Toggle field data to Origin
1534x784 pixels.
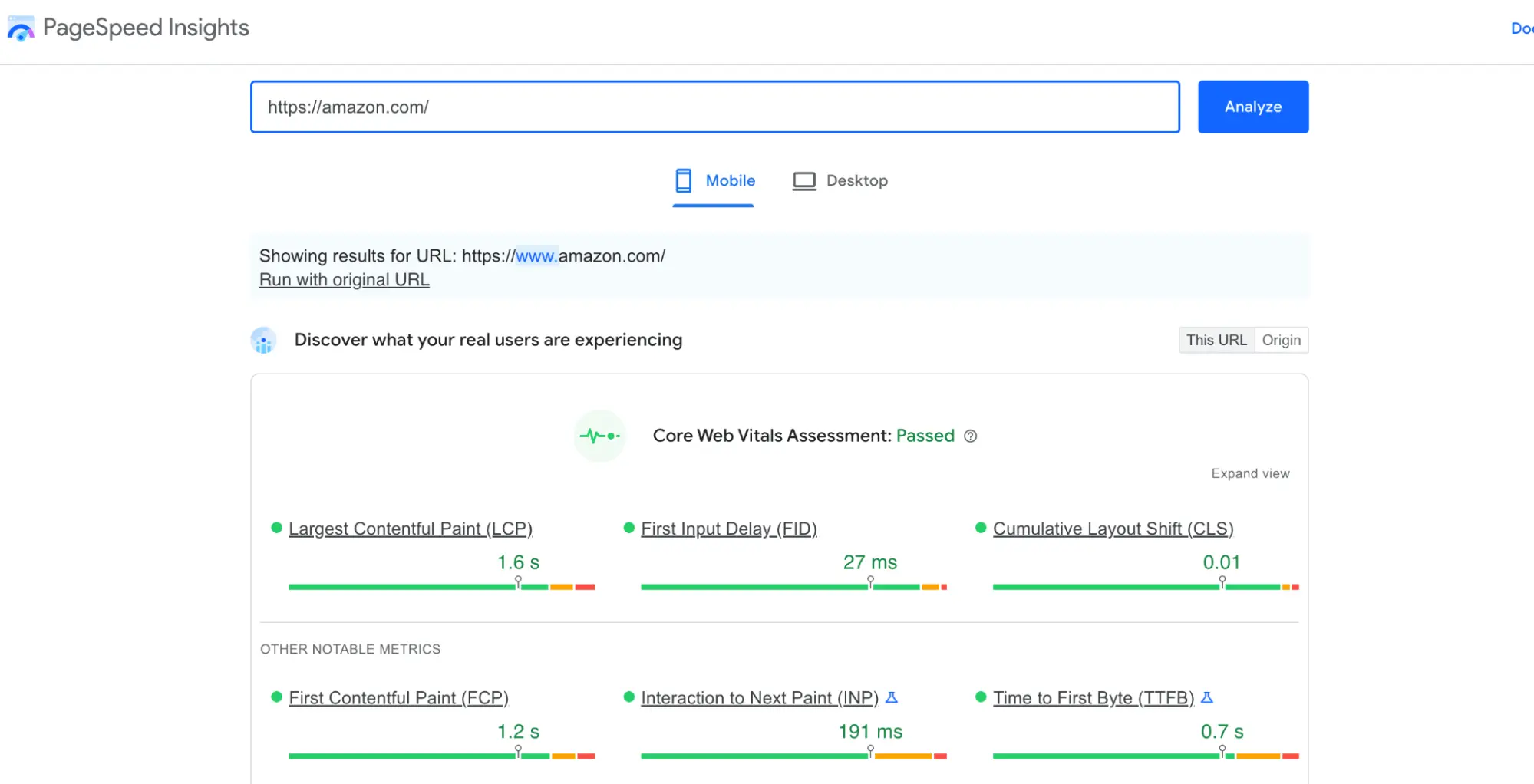pyautogui.click(x=1282, y=340)
